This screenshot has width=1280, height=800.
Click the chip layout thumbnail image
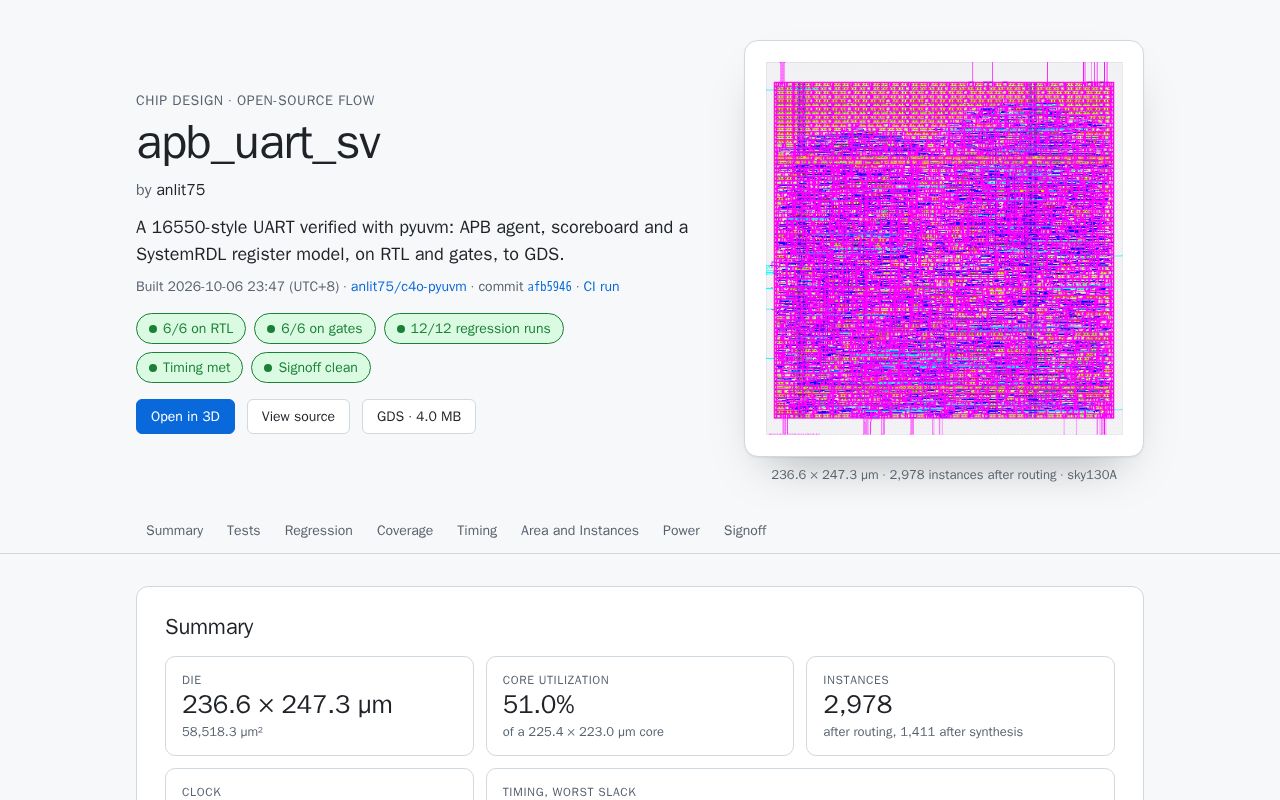tap(944, 248)
